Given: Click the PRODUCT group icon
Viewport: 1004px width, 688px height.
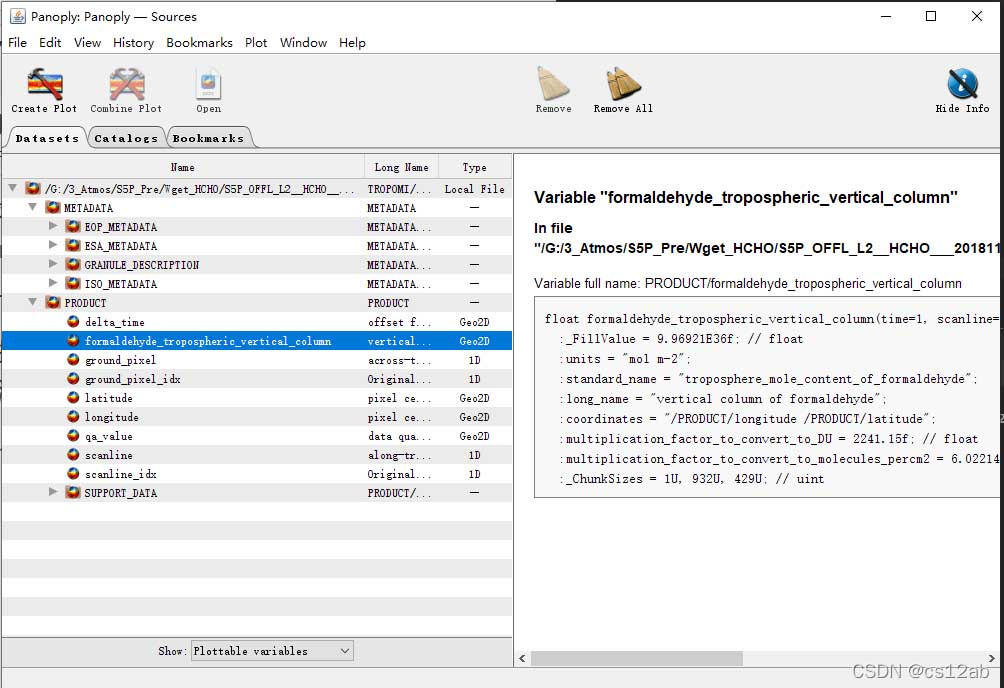Looking at the screenshot, I should click(x=53, y=302).
